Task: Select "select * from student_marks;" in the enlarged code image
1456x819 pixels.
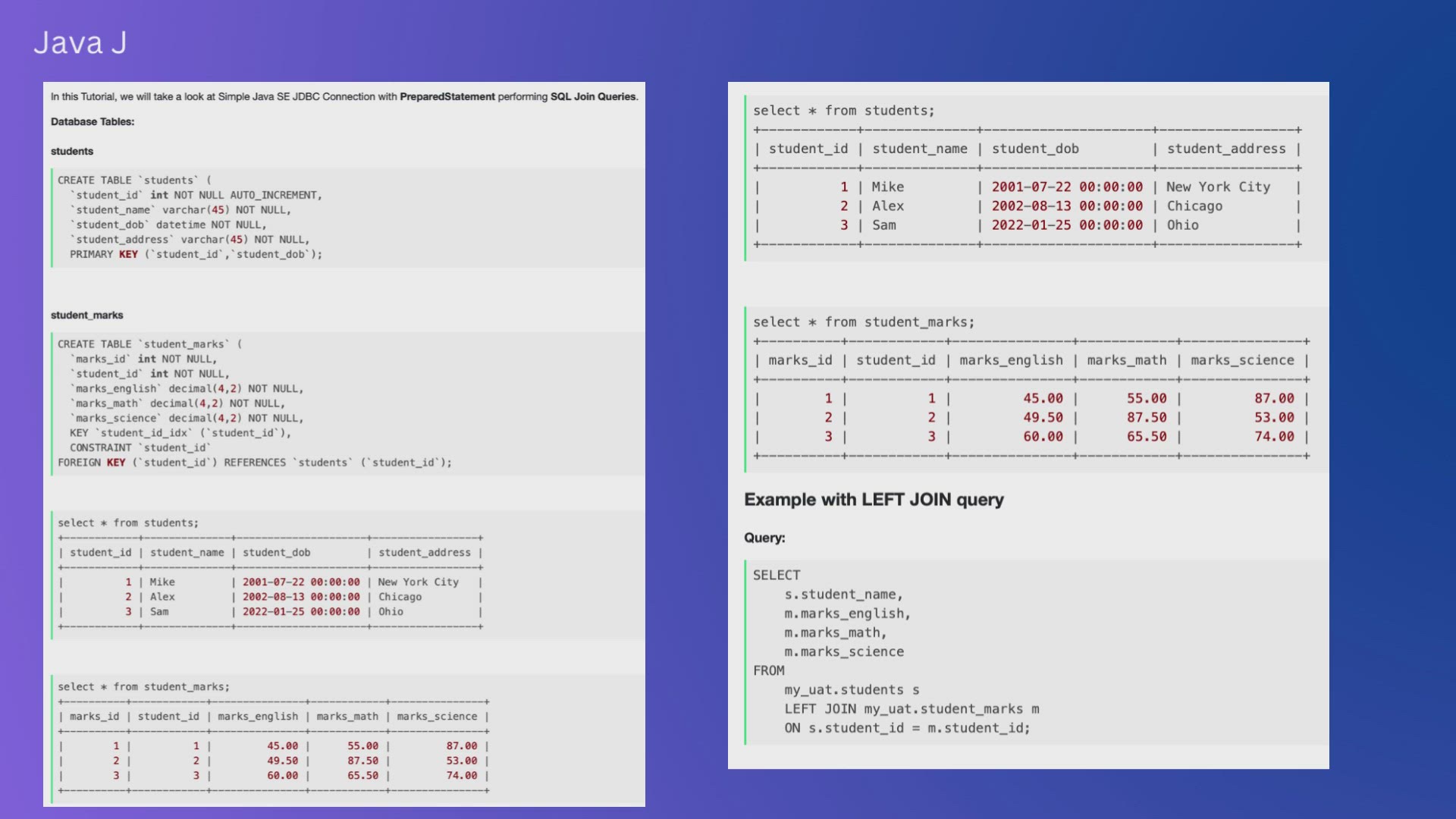Action: click(x=864, y=322)
